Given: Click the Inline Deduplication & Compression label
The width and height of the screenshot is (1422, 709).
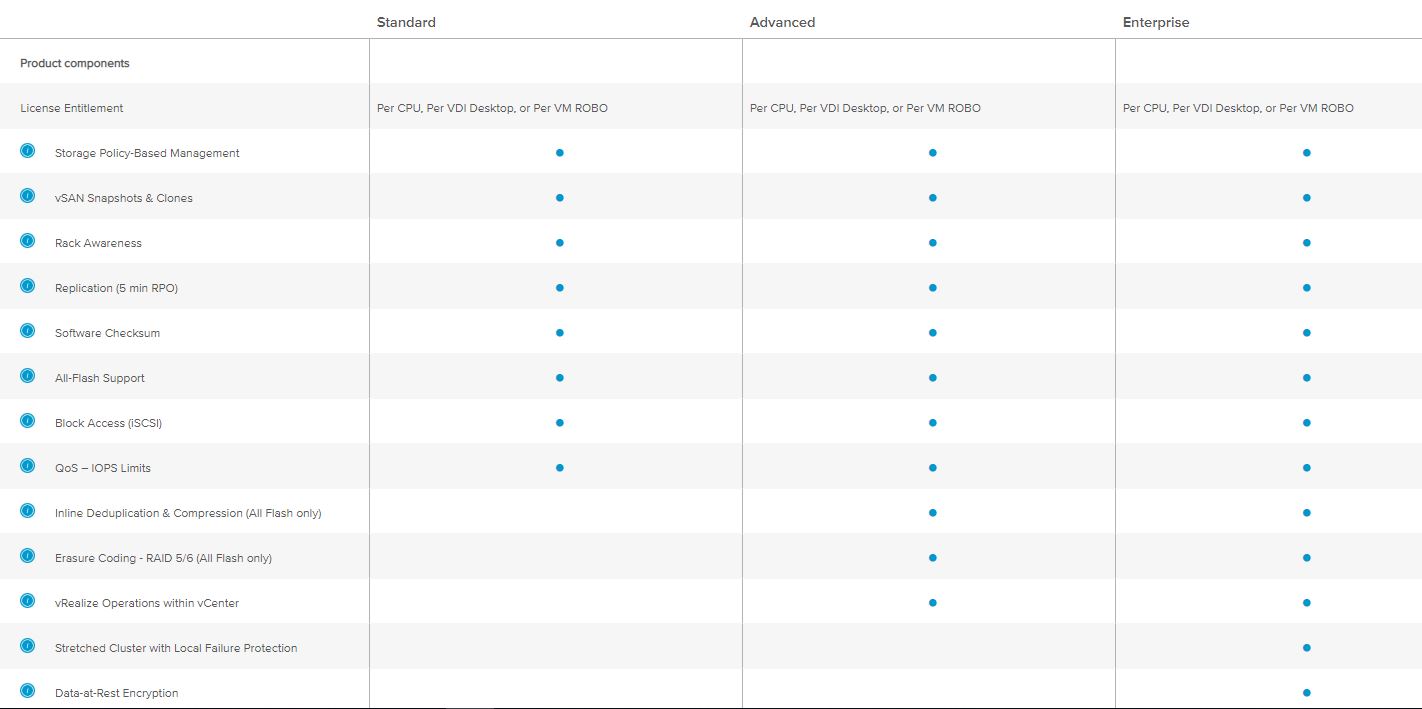Looking at the screenshot, I should point(188,513).
